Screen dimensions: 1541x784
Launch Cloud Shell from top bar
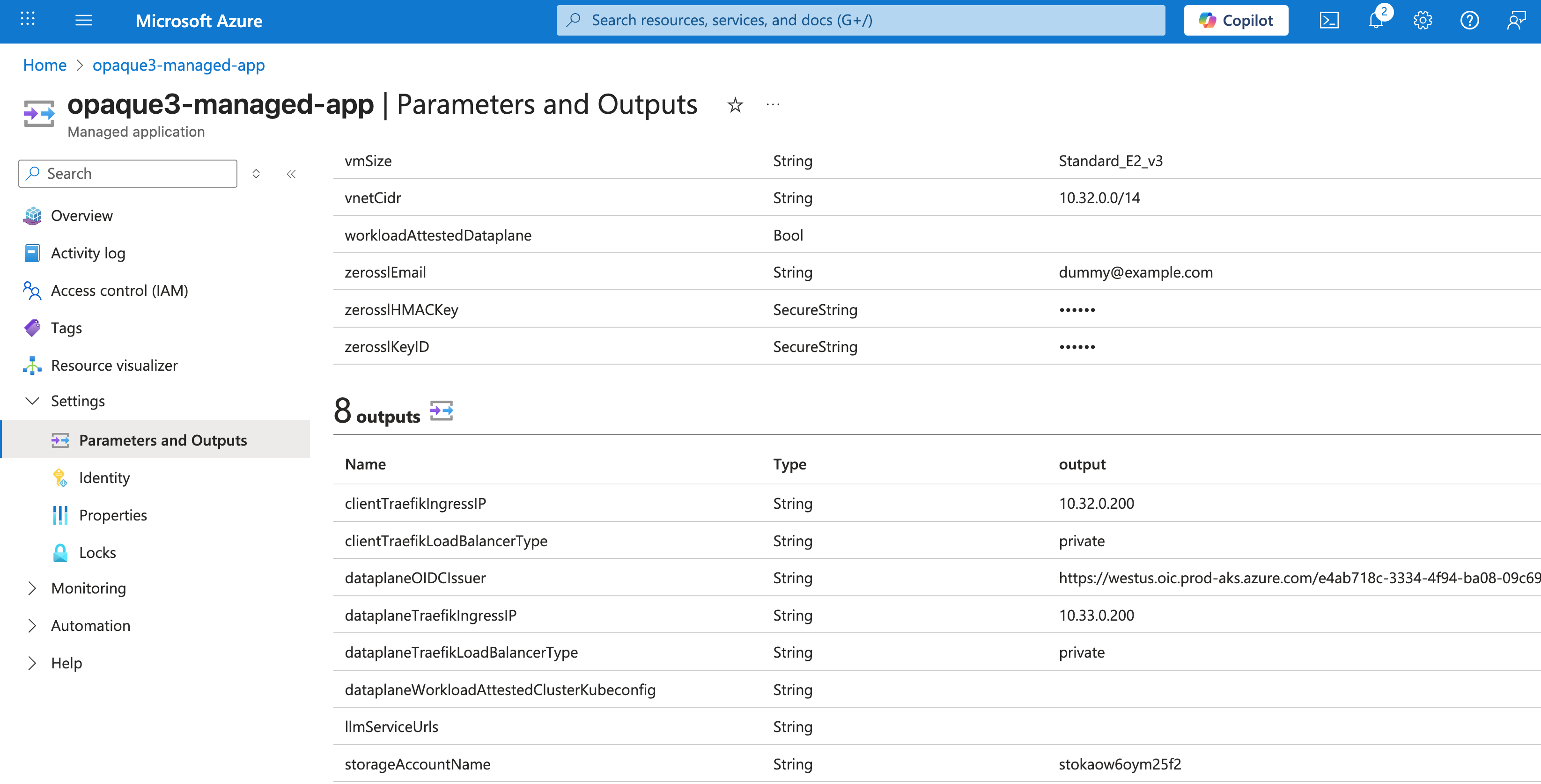pos(1328,20)
